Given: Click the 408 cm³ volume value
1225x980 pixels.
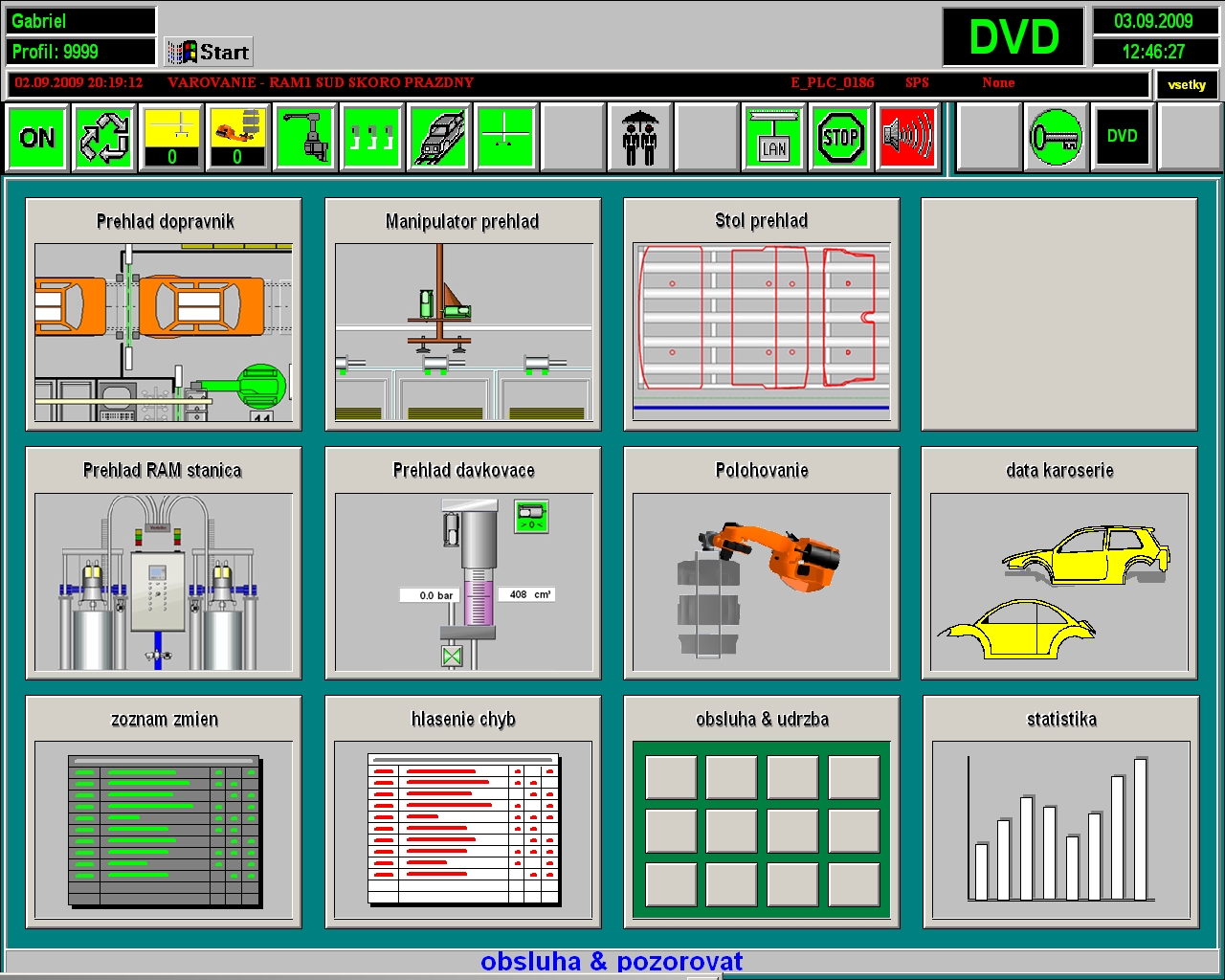Looking at the screenshot, I should coord(526,594).
